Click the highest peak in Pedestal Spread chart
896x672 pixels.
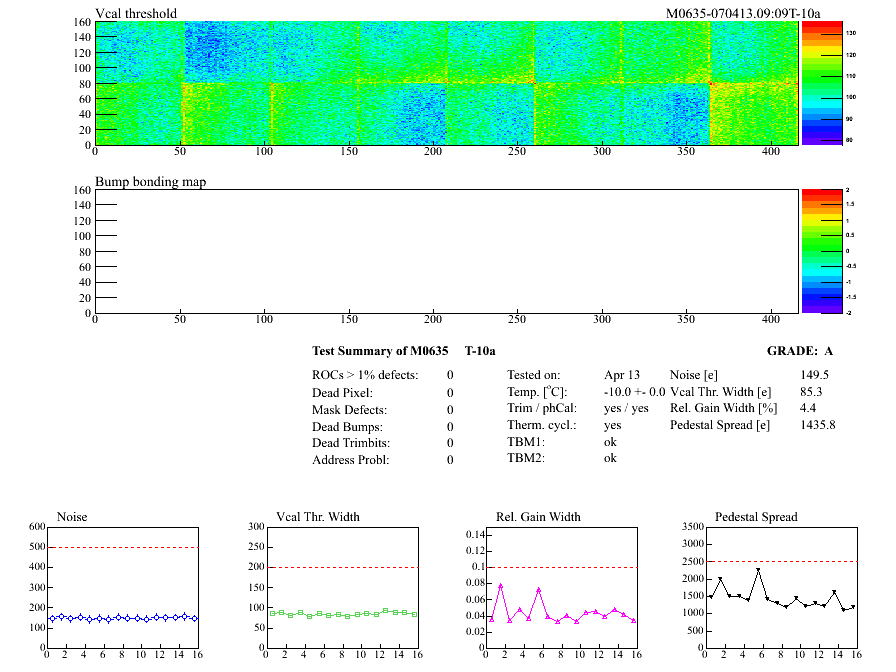point(758,570)
